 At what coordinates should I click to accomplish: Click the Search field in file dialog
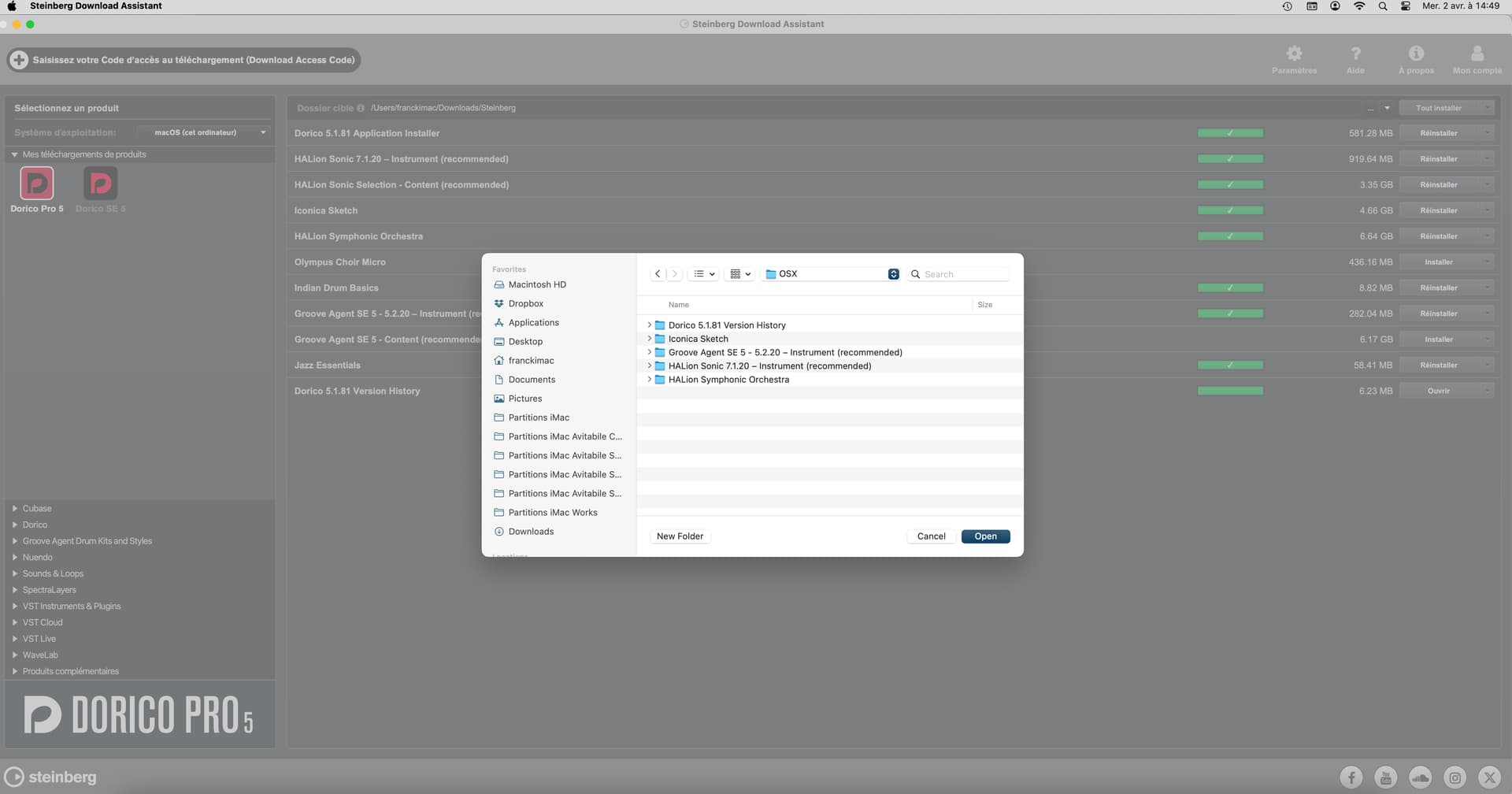958,274
